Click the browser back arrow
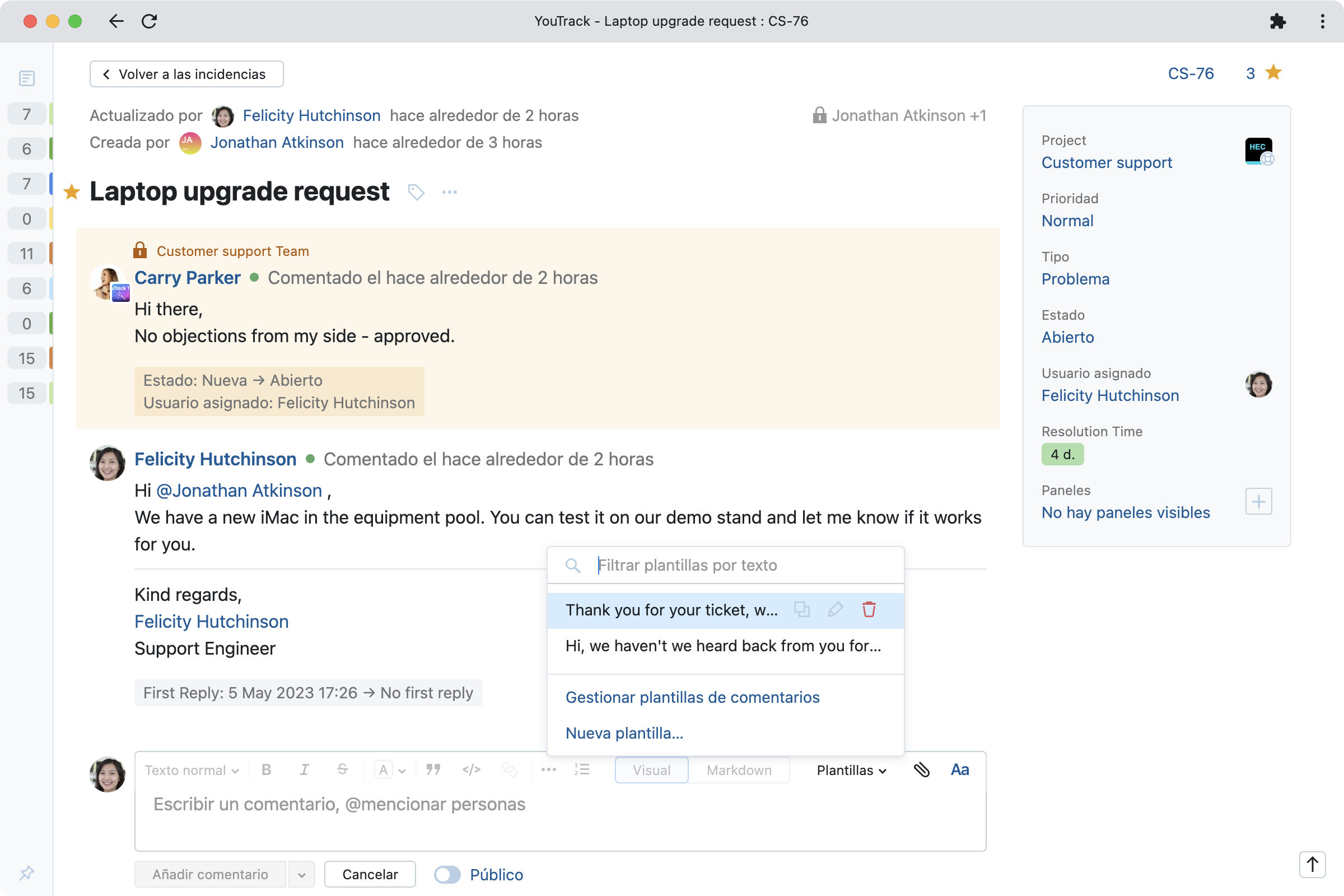Image resolution: width=1344 pixels, height=896 pixels. coord(116,21)
